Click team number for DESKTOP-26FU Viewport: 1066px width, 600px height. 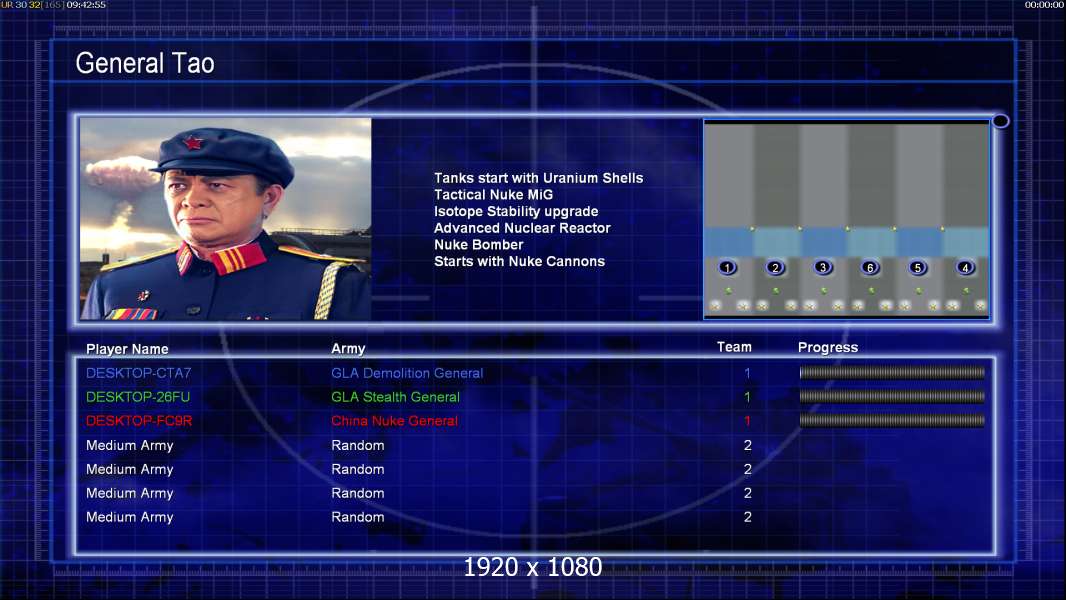click(747, 397)
